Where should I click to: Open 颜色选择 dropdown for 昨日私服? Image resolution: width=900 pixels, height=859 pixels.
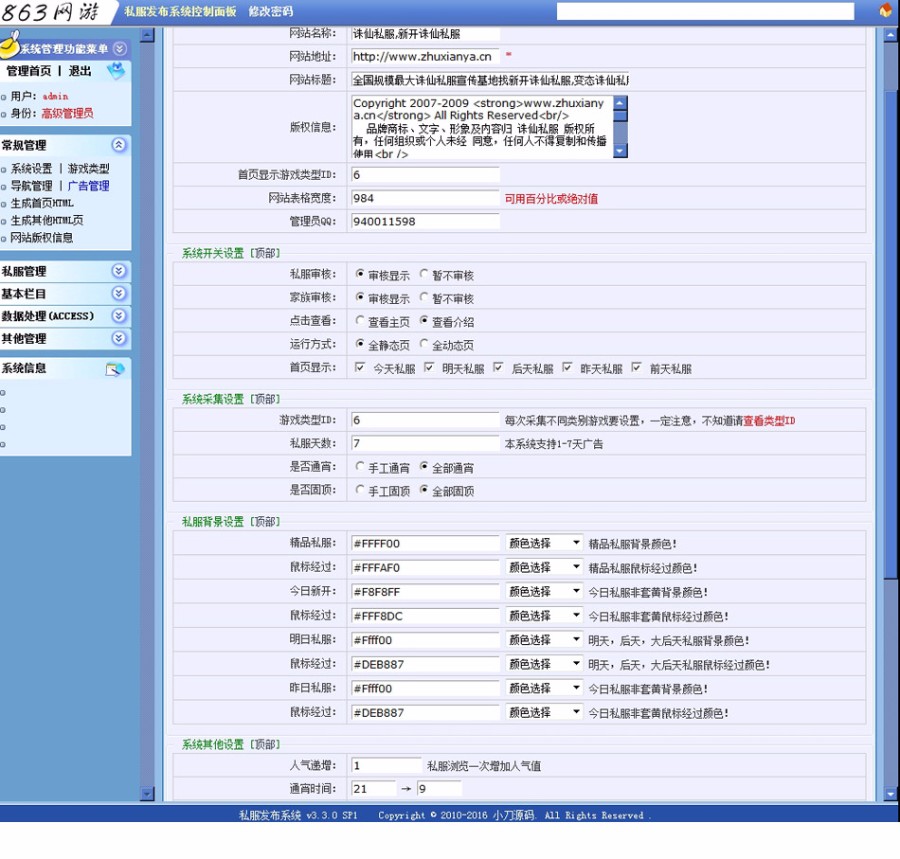point(544,687)
